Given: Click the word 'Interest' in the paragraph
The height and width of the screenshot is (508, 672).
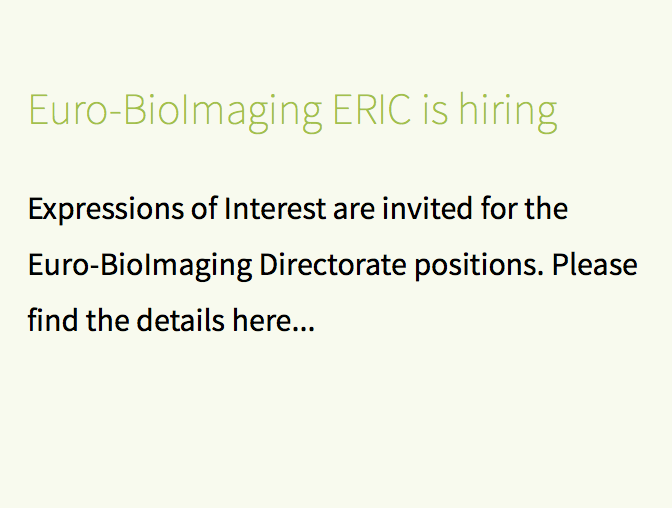Looking at the screenshot, I should click(x=275, y=208).
